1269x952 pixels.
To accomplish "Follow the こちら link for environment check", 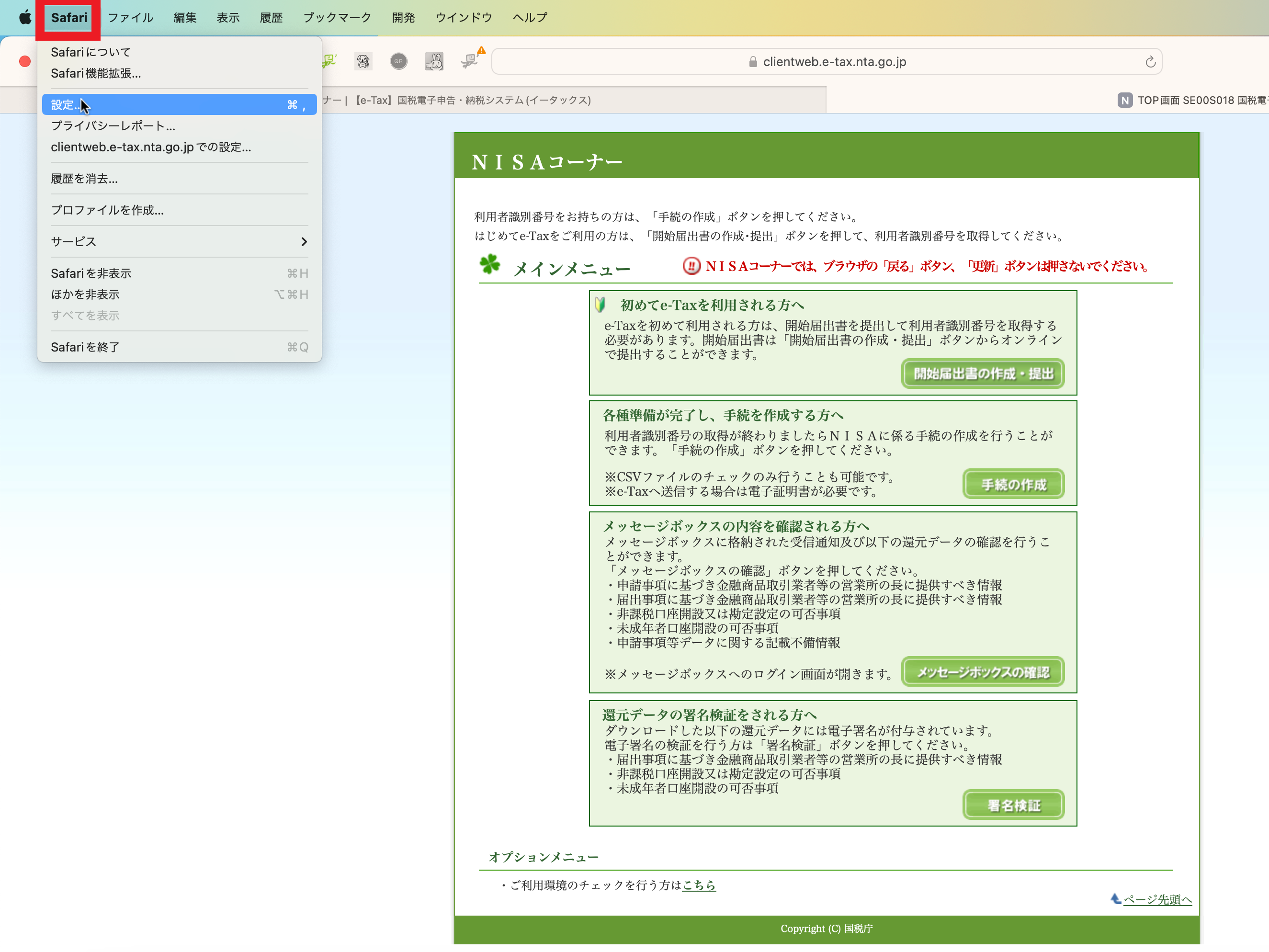I will (699, 885).
